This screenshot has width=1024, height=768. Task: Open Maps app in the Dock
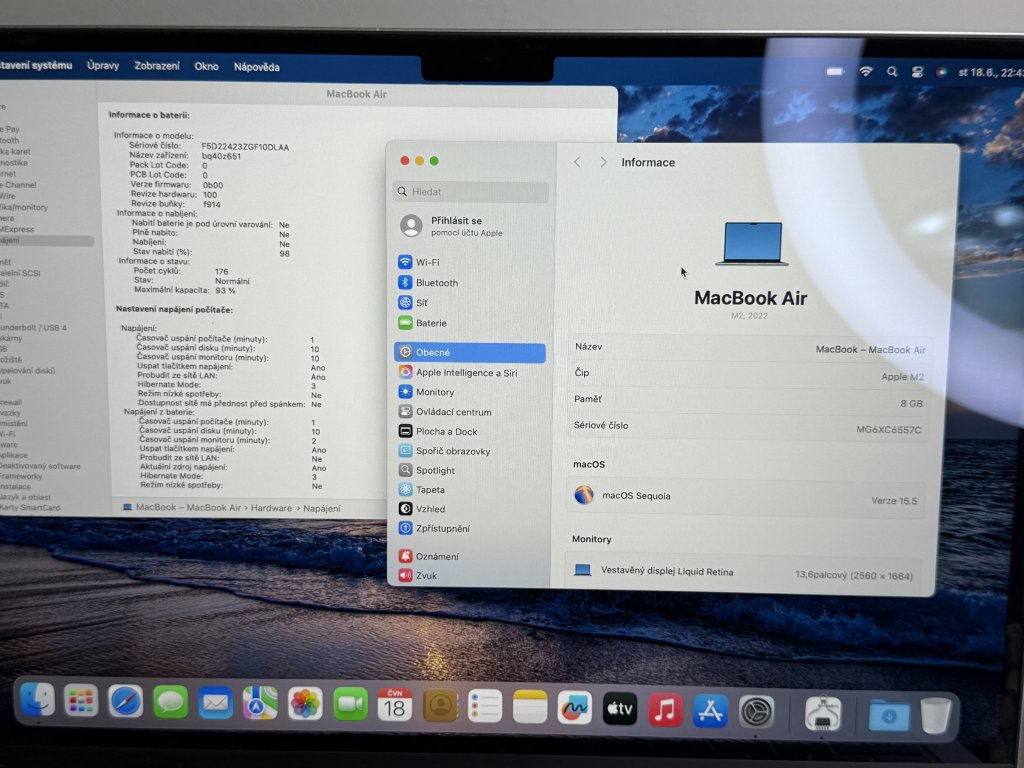[260, 703]
